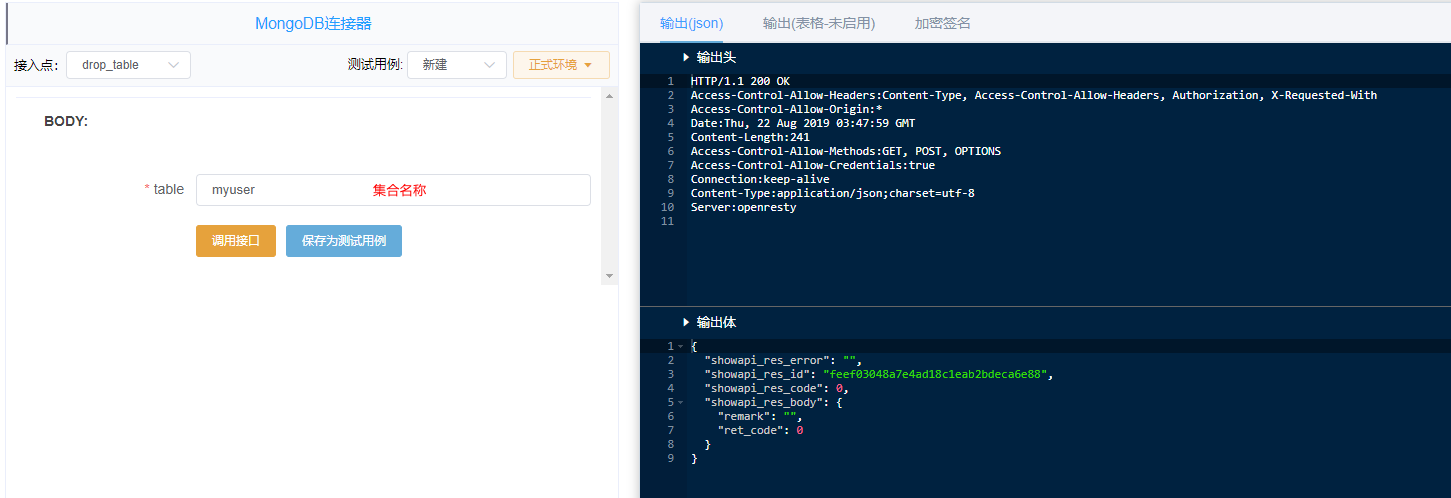Viewport: 1451px width, 498px height.
Task: Click the 调用接口 button
Action: [x=236, y=241]
